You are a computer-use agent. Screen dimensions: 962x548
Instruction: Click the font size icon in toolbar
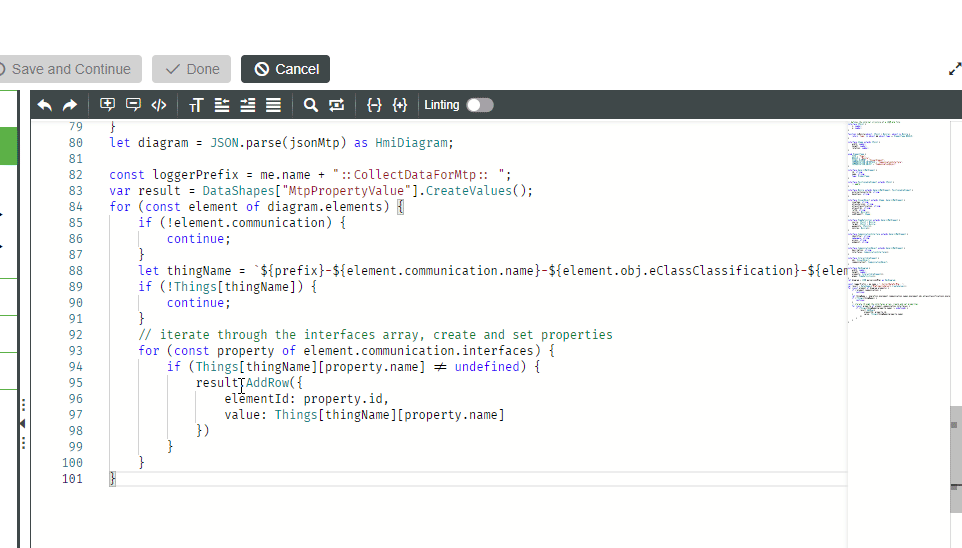click(196, 105)
